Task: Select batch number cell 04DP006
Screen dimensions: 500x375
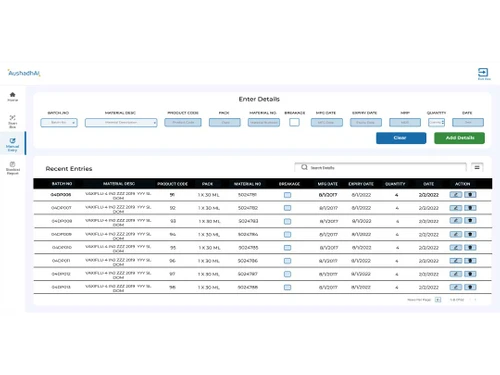Action: pyautogui.click(x=61, y=195)
